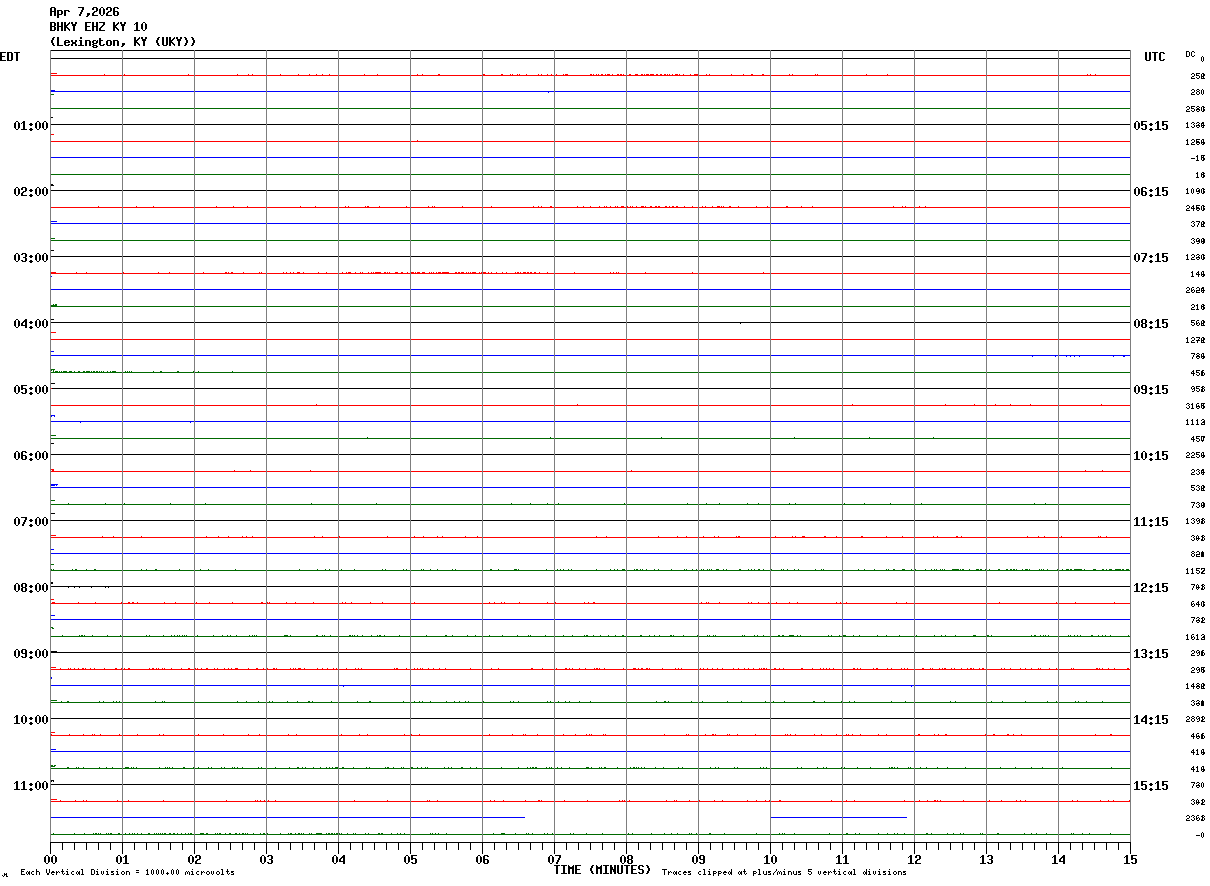Click minute tick label "12" on time axis
This screenshot has width=1210, height=886.
pyautogui.click(x=914, y=859)
